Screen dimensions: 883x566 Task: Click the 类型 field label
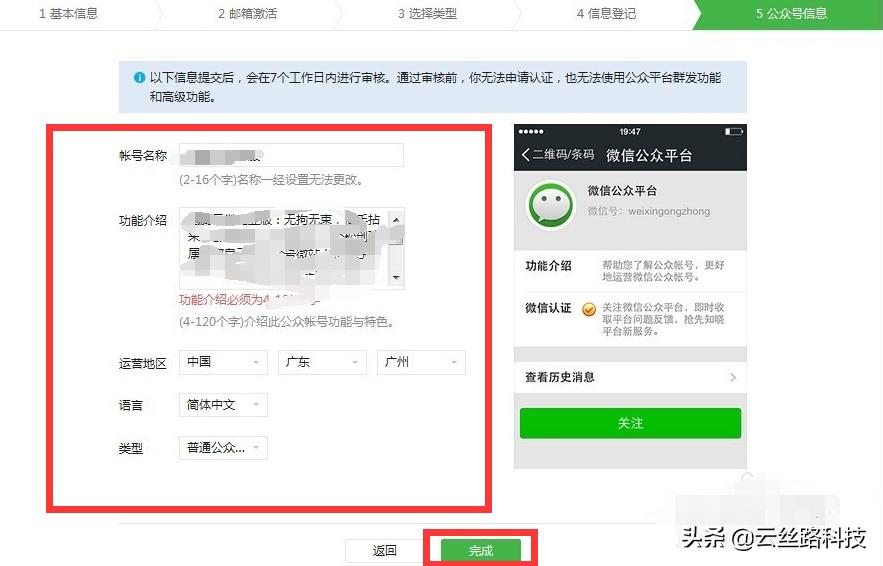pos(131,449)
